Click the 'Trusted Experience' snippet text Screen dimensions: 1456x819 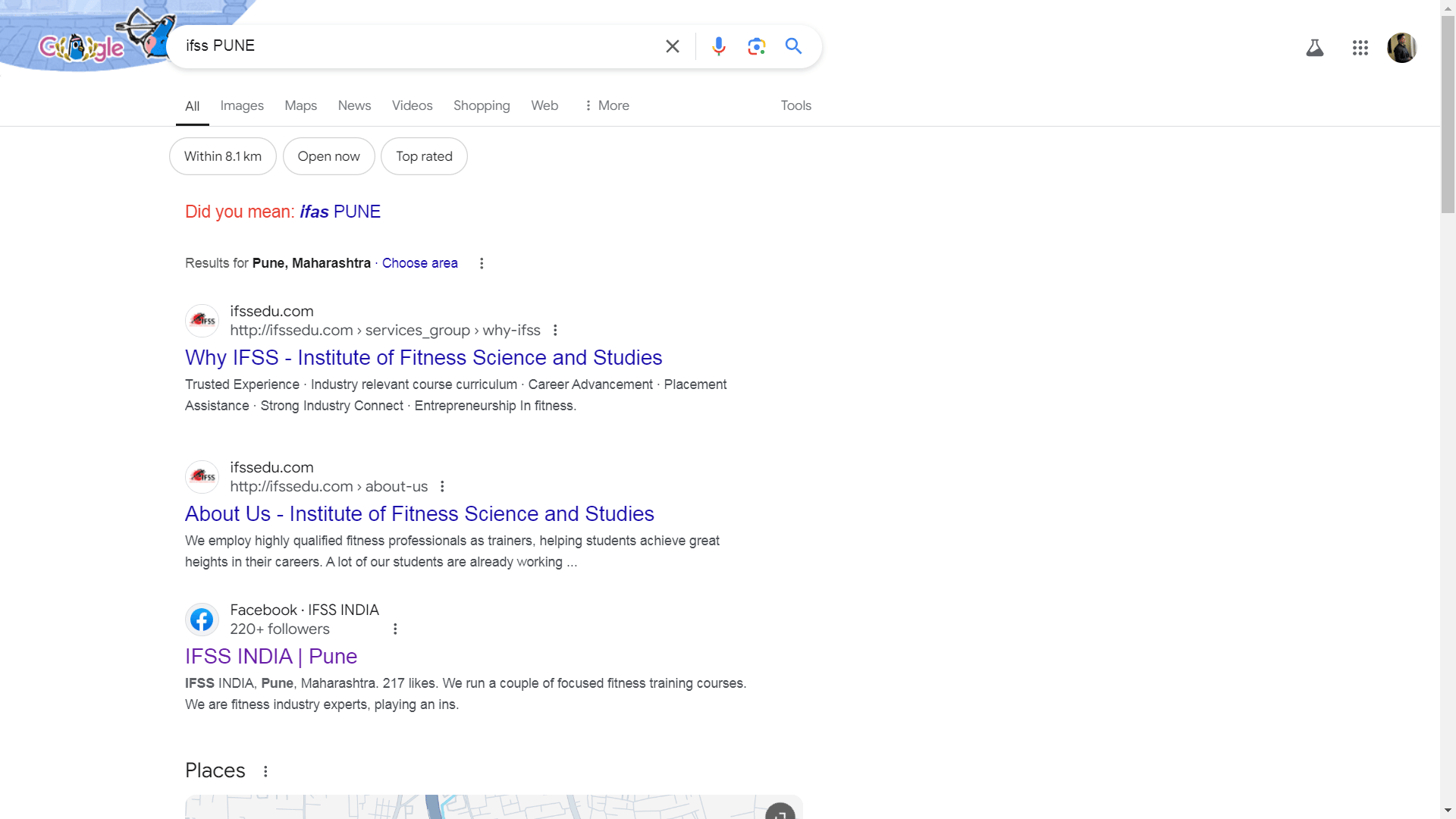tap(242, 384)
